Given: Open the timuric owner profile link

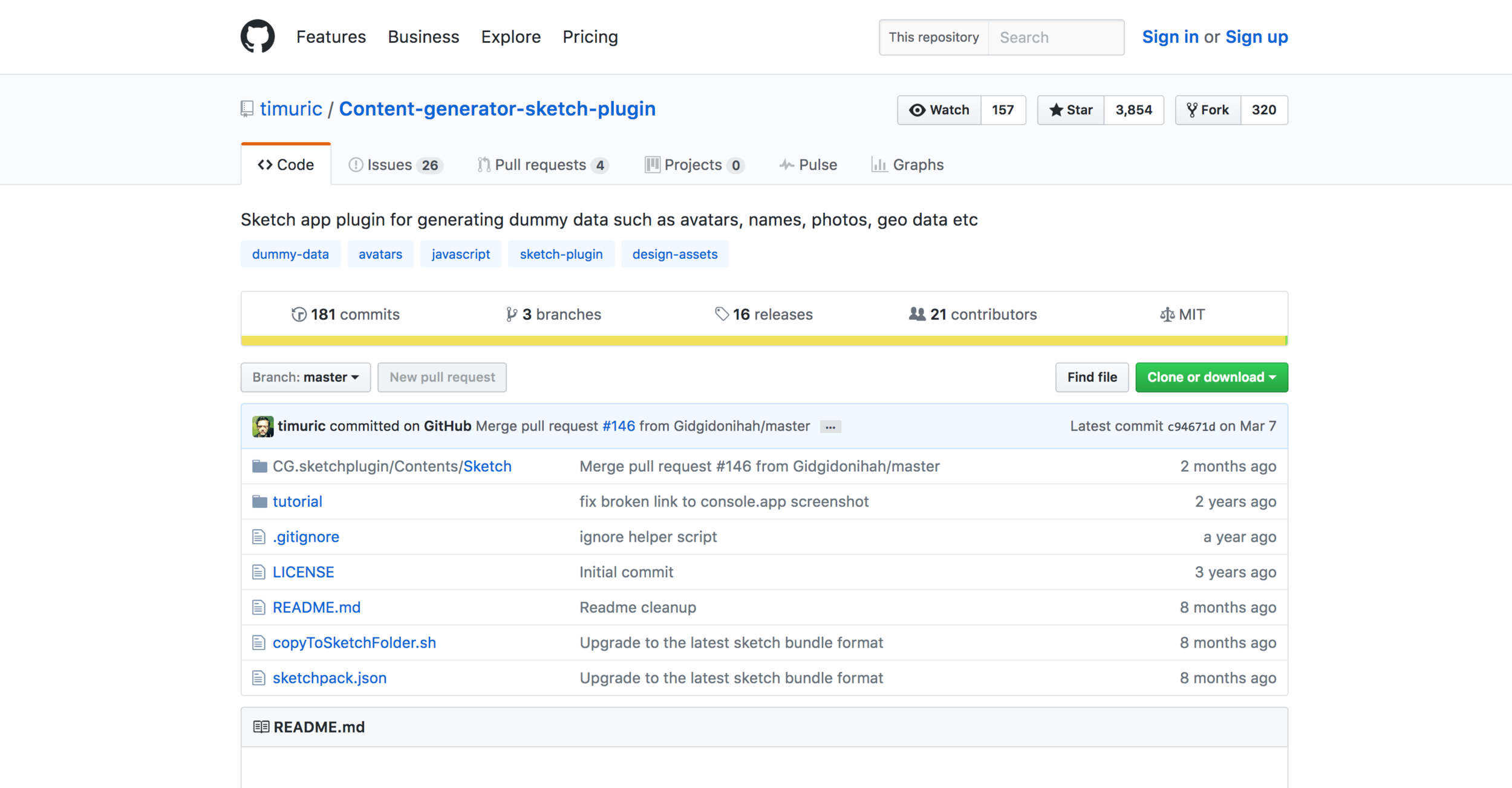Looking at the screenshot, I should [291, 109].
